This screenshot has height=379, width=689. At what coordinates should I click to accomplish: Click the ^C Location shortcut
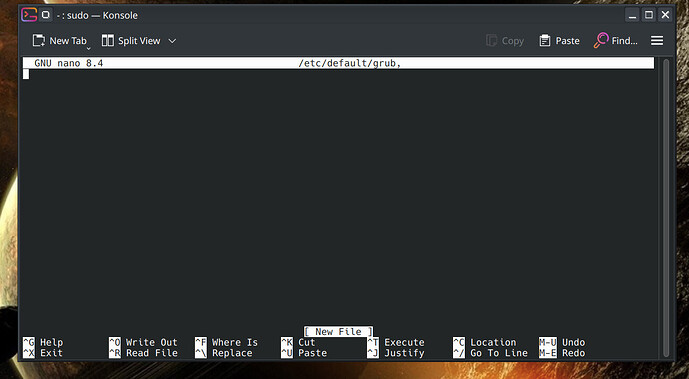[485, 342]
